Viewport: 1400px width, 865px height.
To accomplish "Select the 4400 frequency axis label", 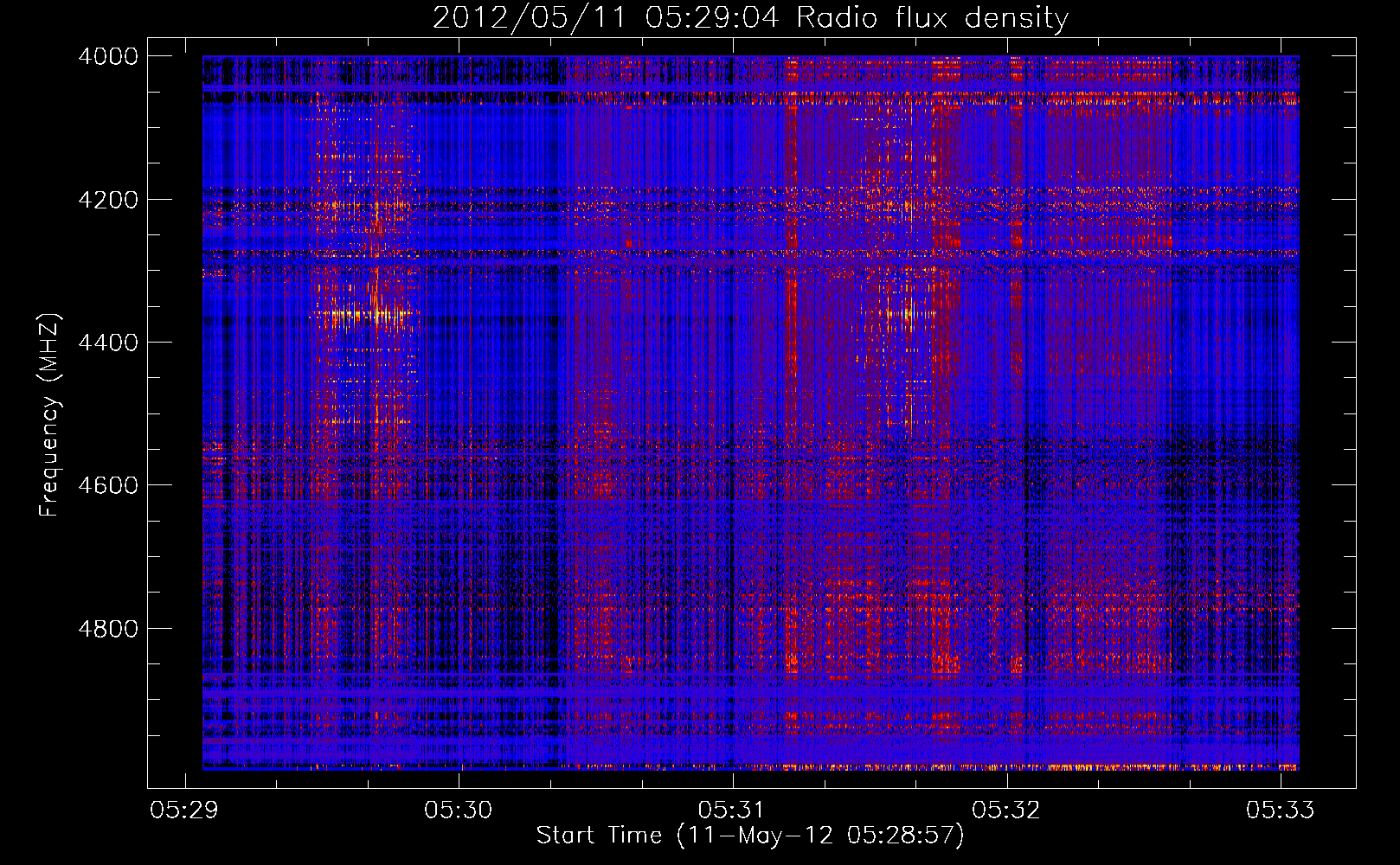I will [108, 343].
